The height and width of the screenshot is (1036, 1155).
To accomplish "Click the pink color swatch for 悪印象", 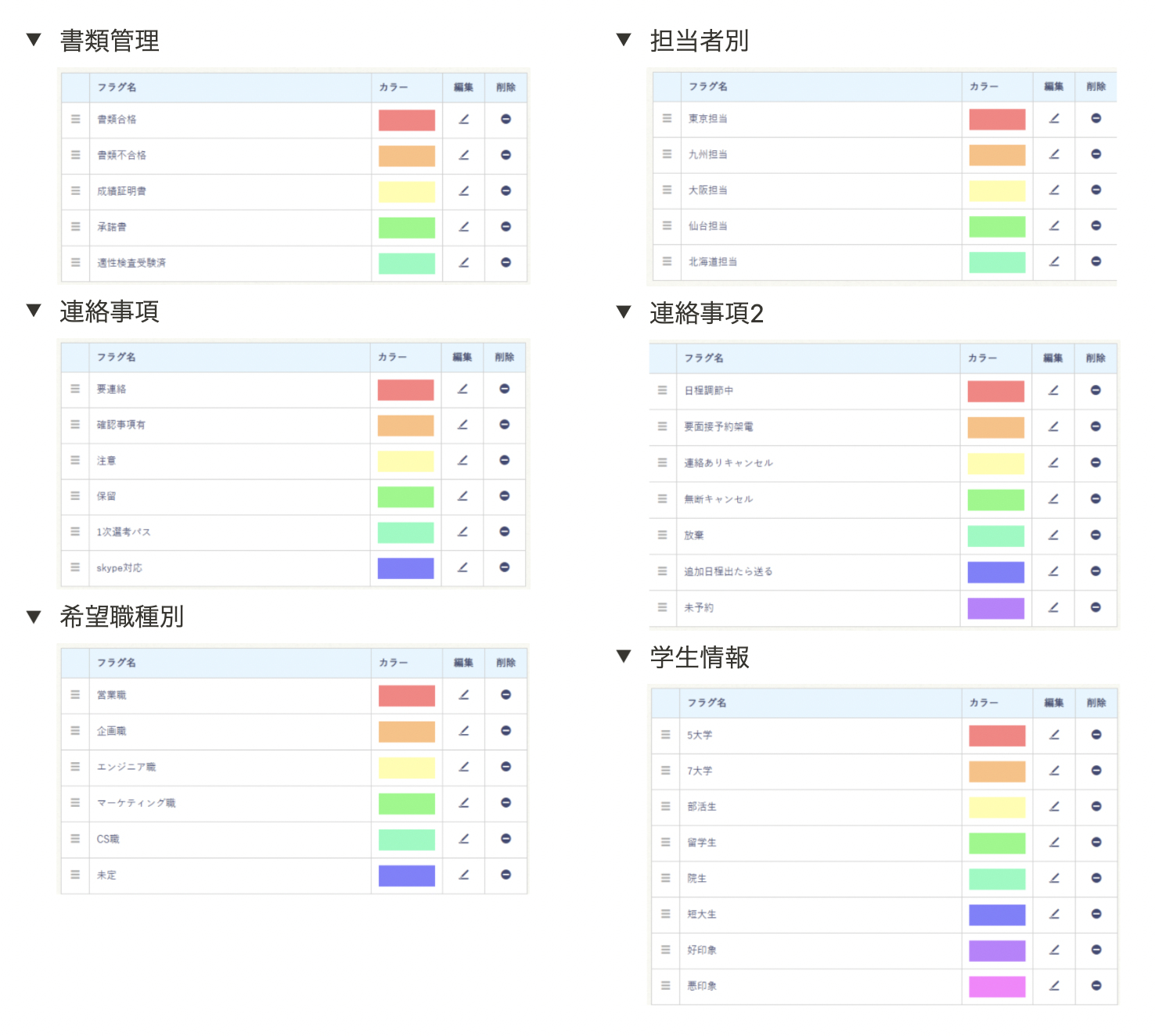I will 996,986.
